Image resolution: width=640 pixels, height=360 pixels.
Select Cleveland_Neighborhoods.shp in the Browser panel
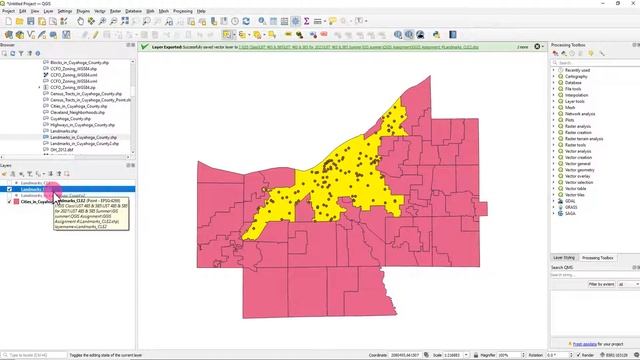point(78,112)
